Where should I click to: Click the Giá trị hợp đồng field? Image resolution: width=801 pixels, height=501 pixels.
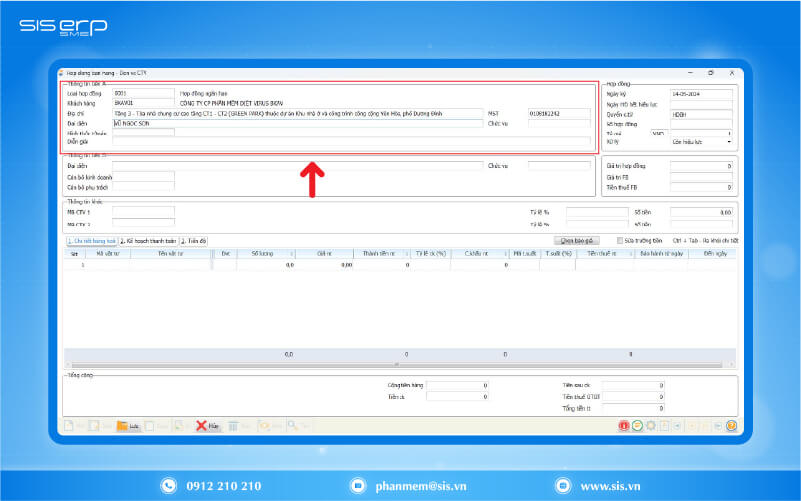tap(701, 164)
